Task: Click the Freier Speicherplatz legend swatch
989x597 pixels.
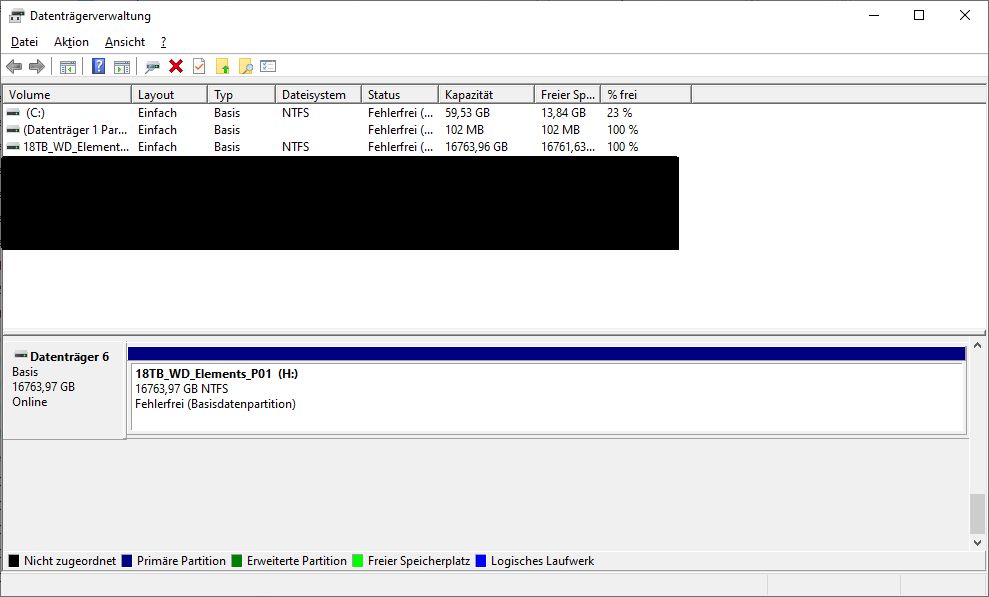Action: tap(358, 560)
